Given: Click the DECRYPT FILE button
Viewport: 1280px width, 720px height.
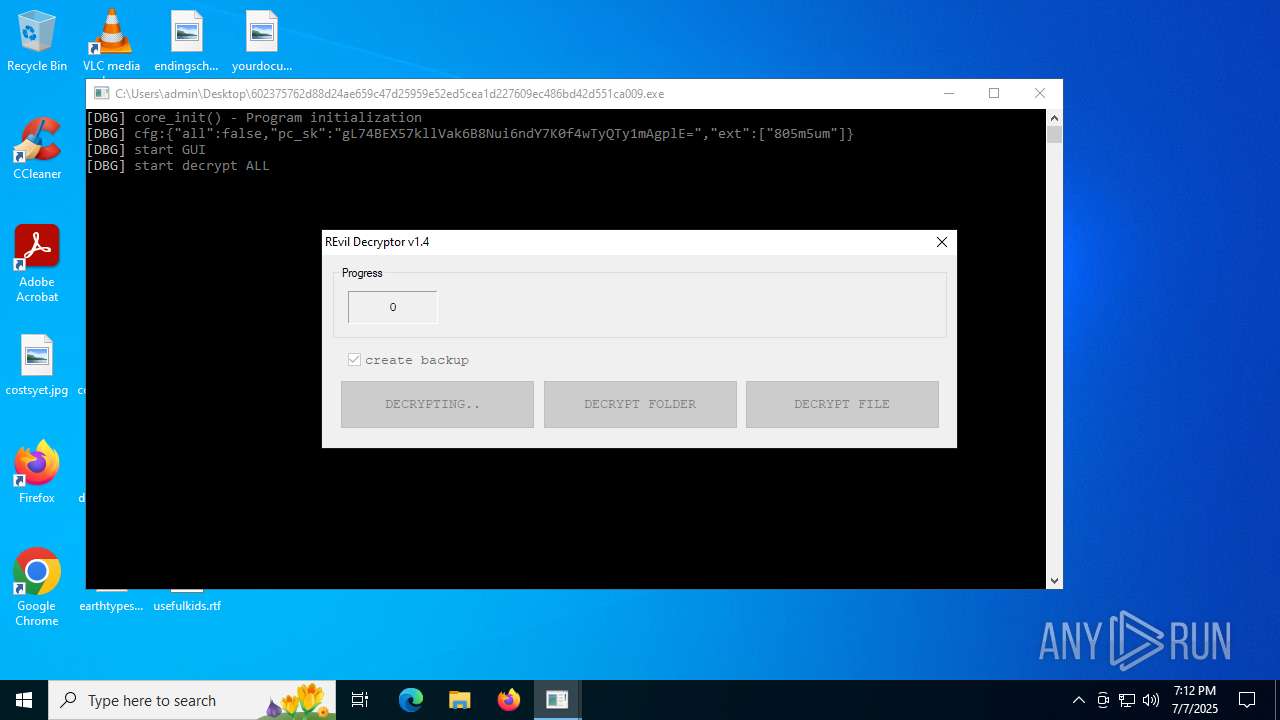Looking at the screenshot, I should [842, 404].
